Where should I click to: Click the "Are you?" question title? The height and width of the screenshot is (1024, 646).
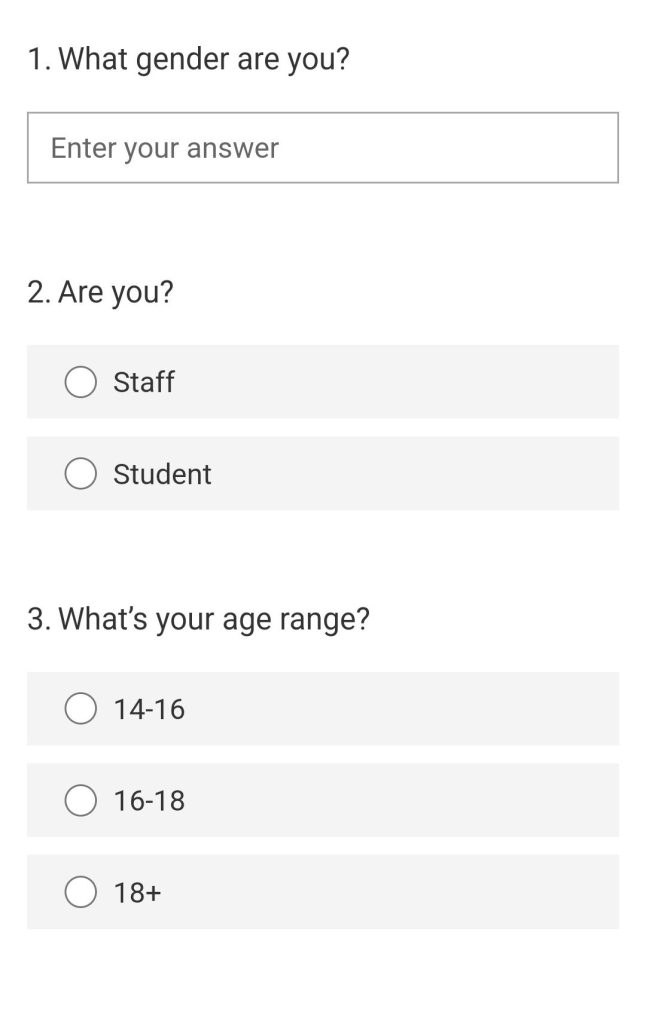[116, 293]
